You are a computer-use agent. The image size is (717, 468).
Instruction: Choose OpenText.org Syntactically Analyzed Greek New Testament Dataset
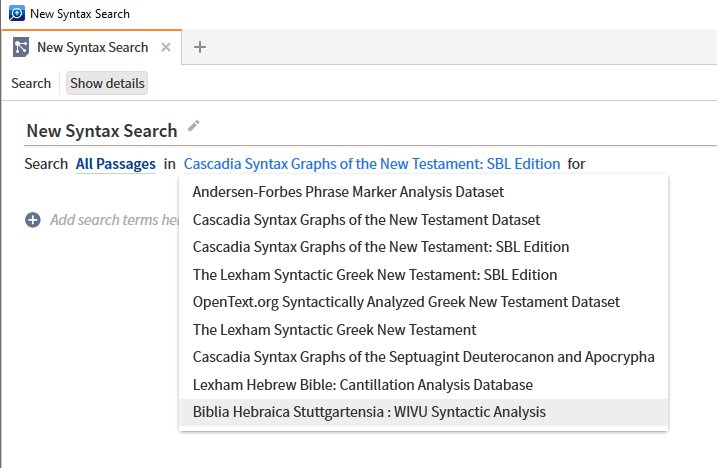(x=423, y=302)
